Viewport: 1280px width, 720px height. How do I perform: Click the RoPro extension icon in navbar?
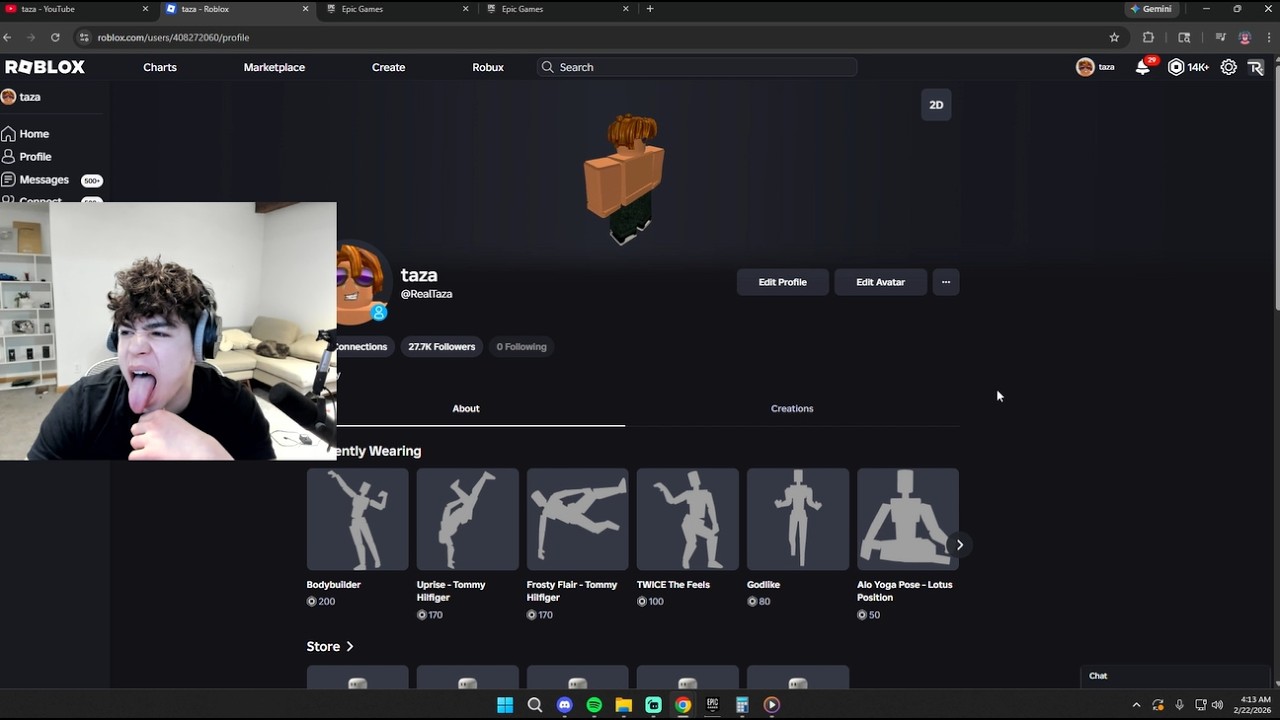click(1256, 67)
